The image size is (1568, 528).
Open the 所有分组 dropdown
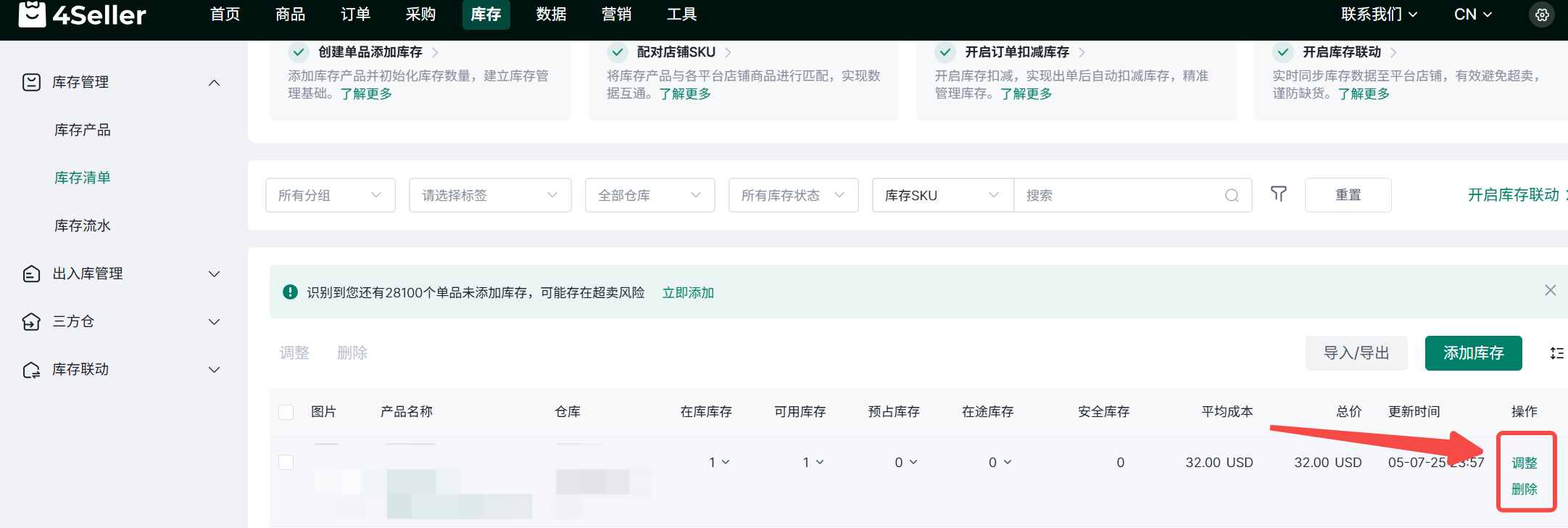point(330,195)
